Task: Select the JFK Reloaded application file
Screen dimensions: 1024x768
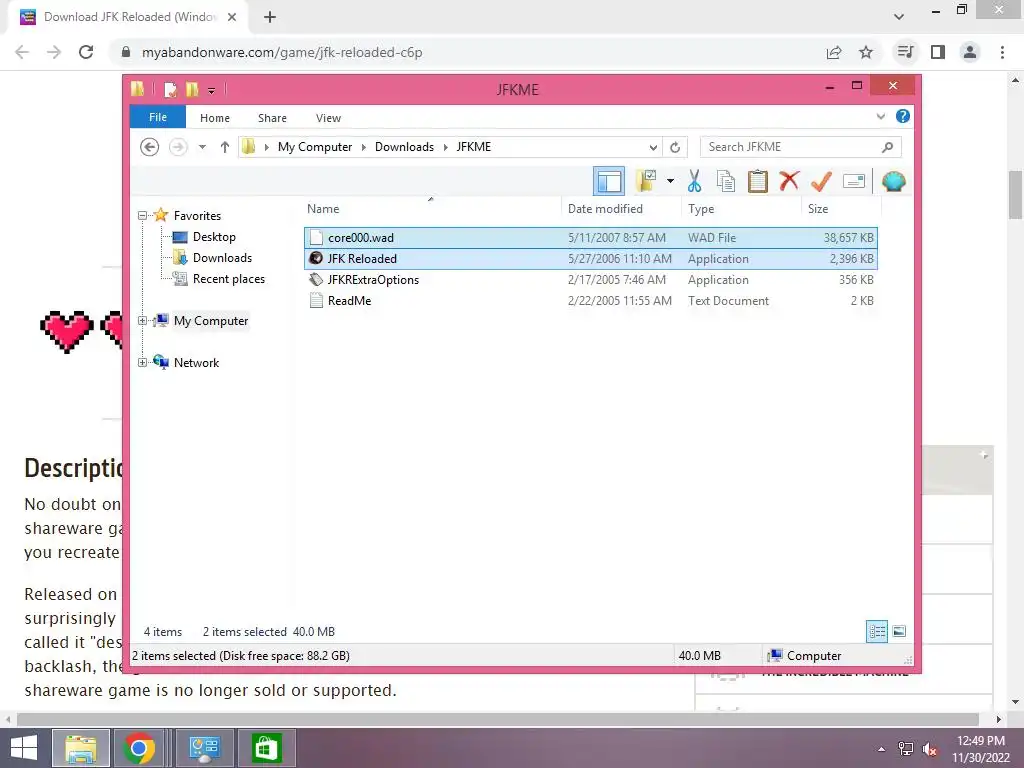Action: click(590, 259)
